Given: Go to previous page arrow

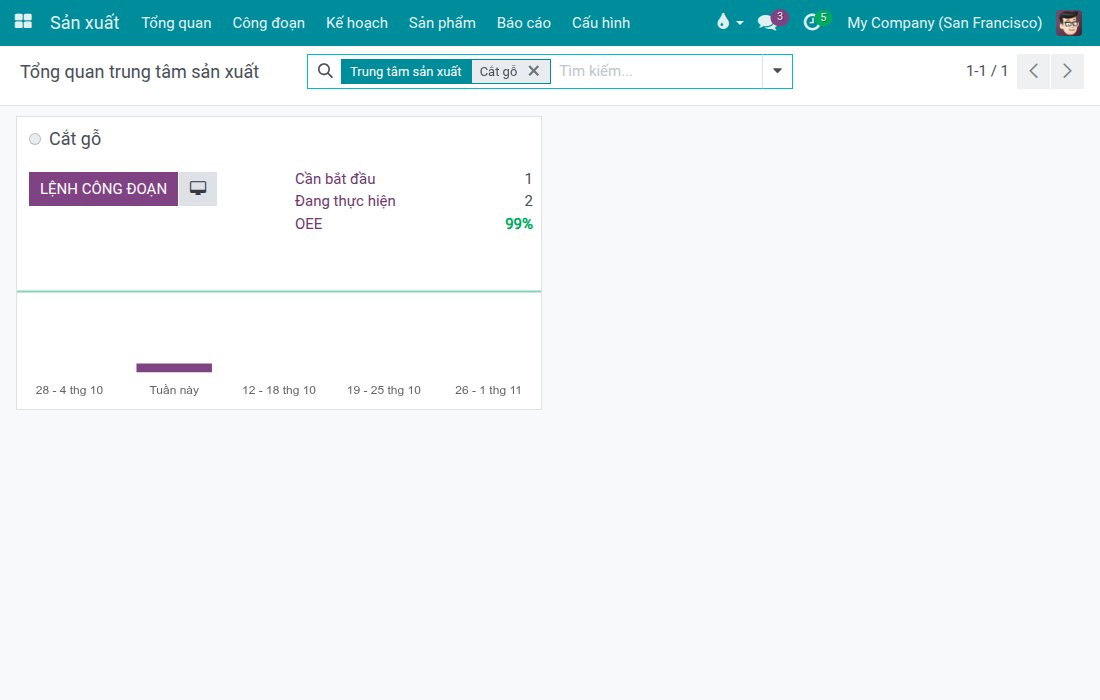Looking at the screenshot, I should tap(1033, 71).
